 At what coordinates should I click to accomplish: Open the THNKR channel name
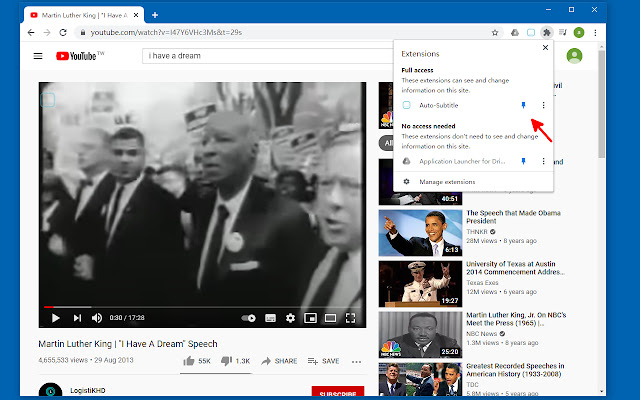point(477,232)
